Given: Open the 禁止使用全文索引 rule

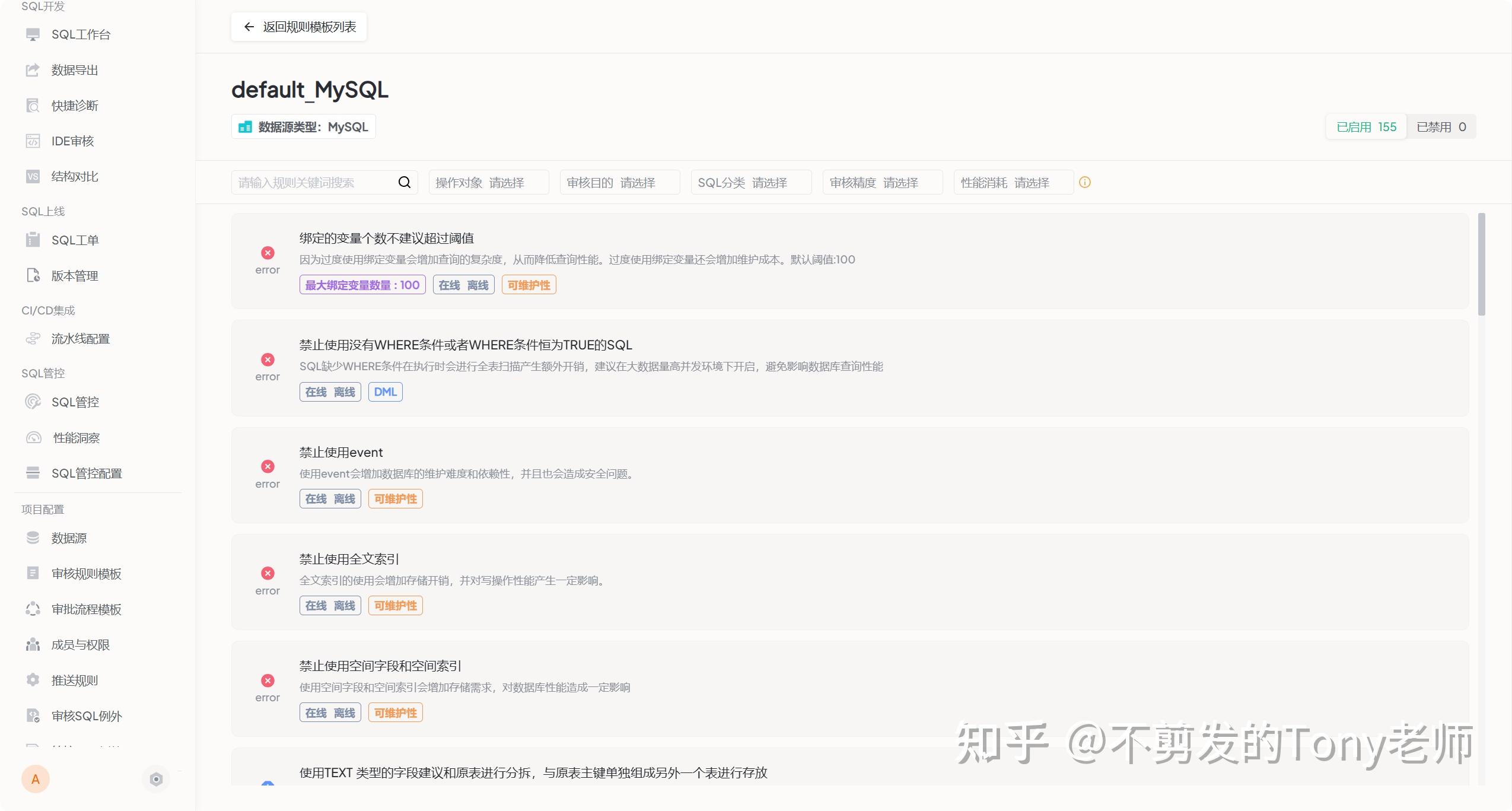Looking at the screenshot, I should 349,558.
